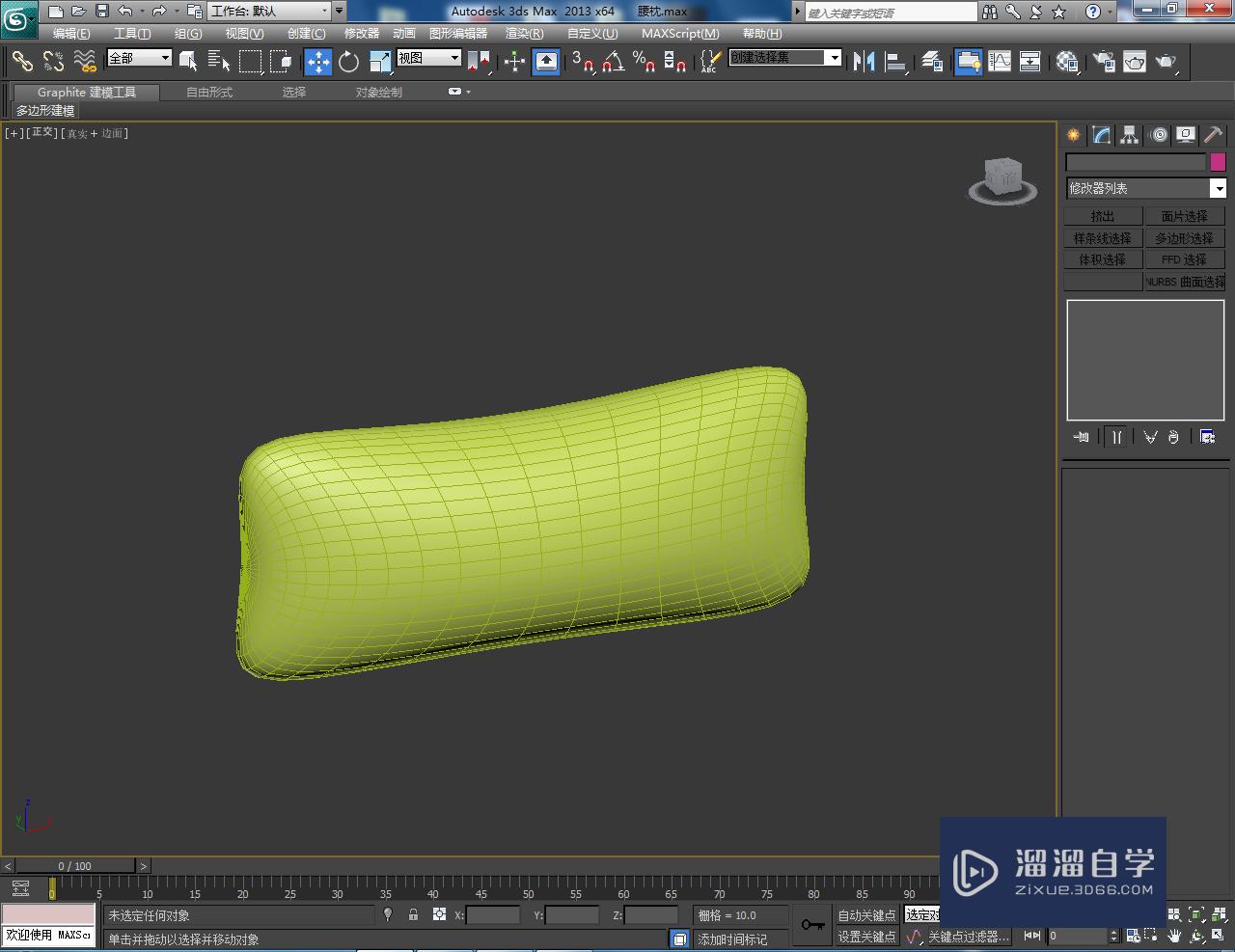Screen dimensions: 1235x952
Task: Open Rendered Frame Window icon
Action: 1135,62
